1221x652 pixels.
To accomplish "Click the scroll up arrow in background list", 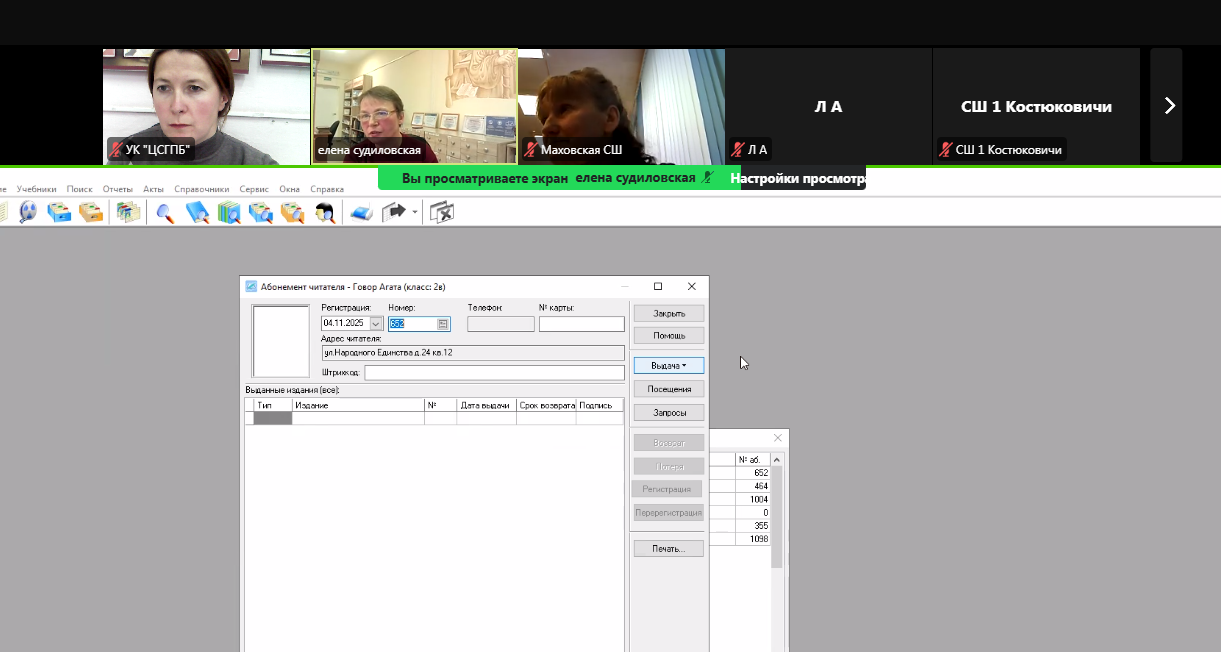I will [777, 460].
